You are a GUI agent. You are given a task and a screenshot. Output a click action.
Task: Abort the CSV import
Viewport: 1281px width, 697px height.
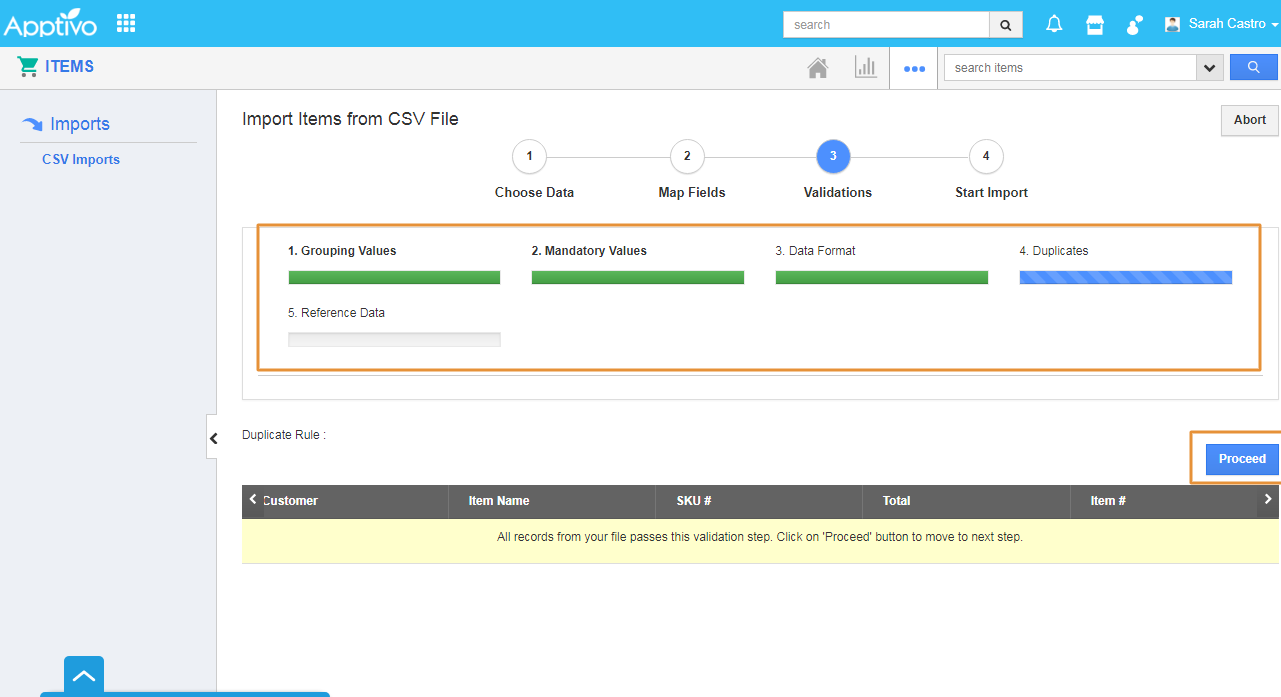tap(1249, 120)
